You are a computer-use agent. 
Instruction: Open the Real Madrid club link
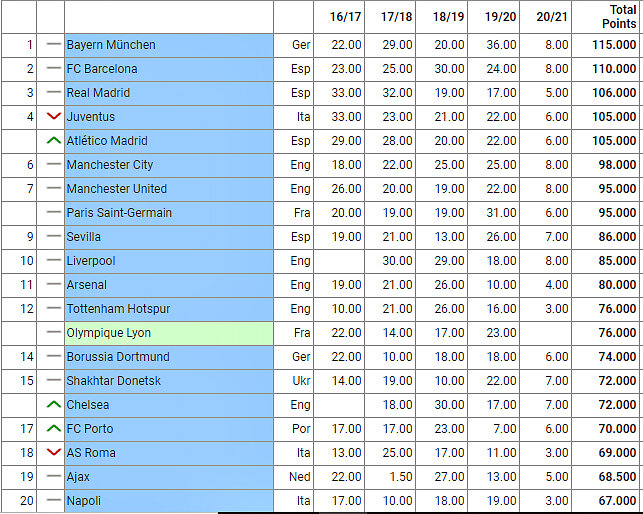click(98, 93)
